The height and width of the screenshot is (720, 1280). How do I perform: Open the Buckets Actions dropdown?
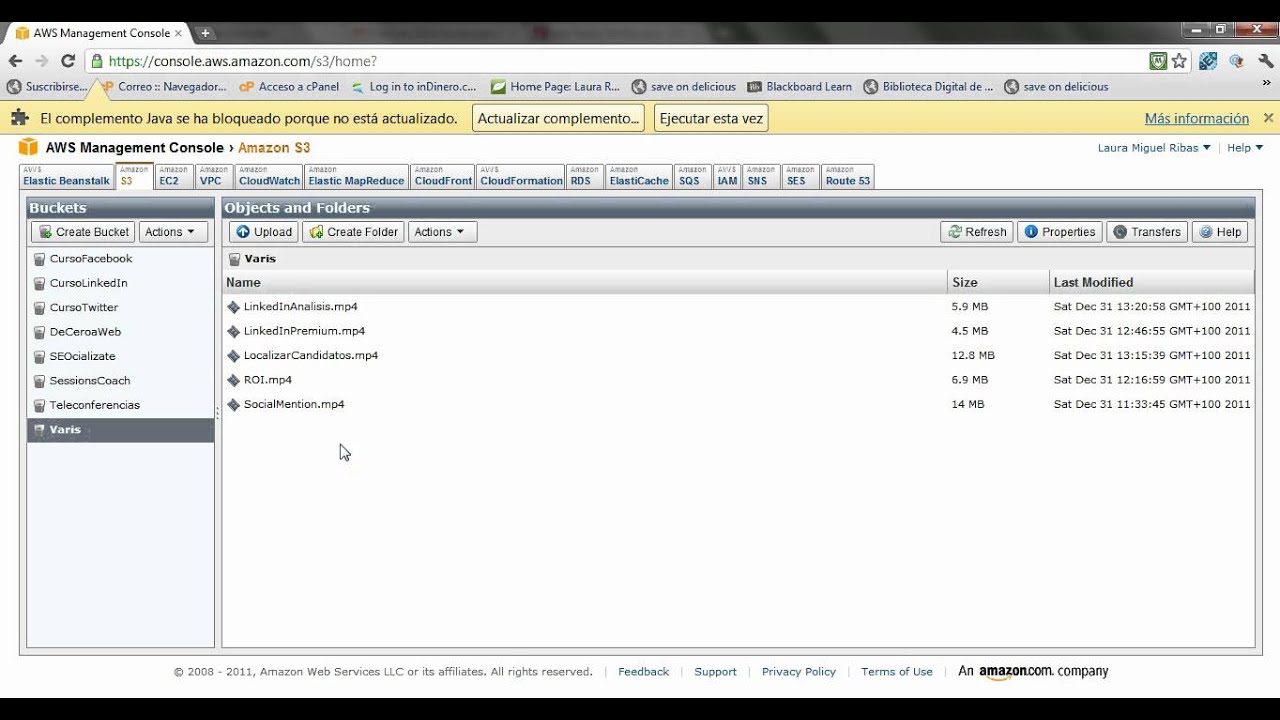(x=173, y=232)
